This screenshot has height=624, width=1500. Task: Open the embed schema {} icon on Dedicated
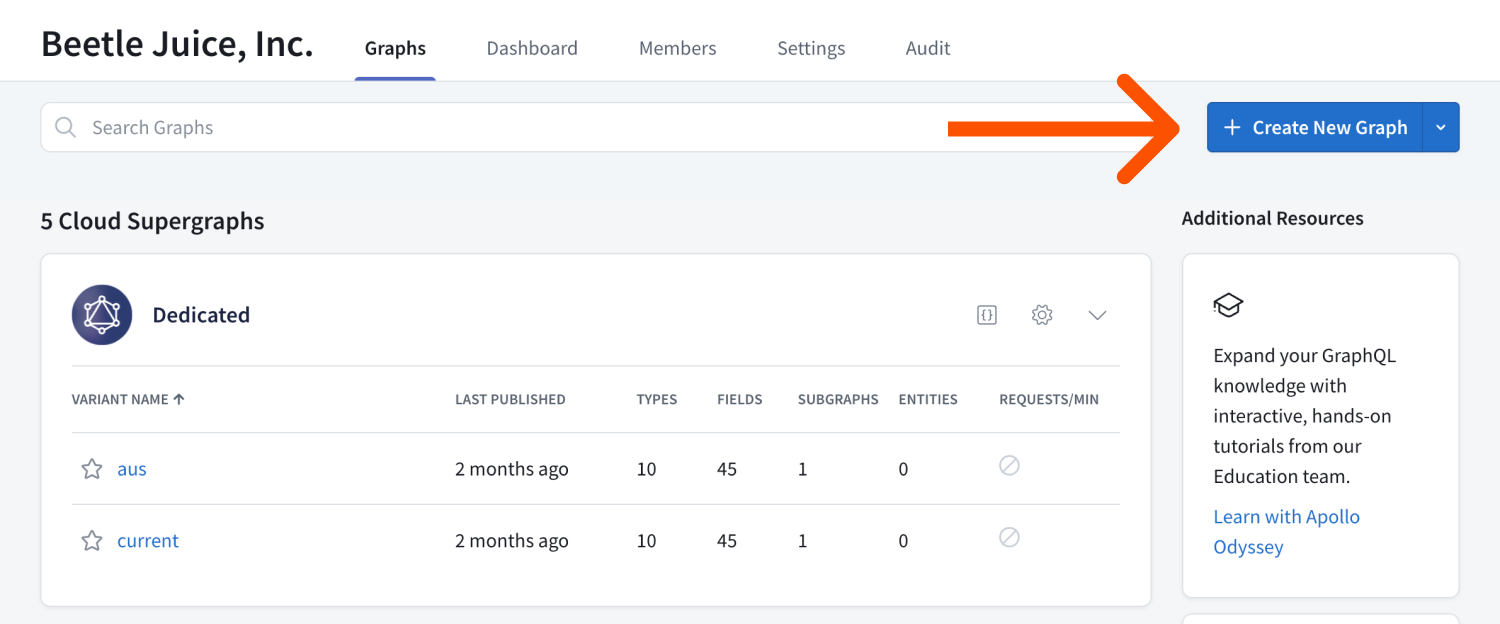coord(987,314)
